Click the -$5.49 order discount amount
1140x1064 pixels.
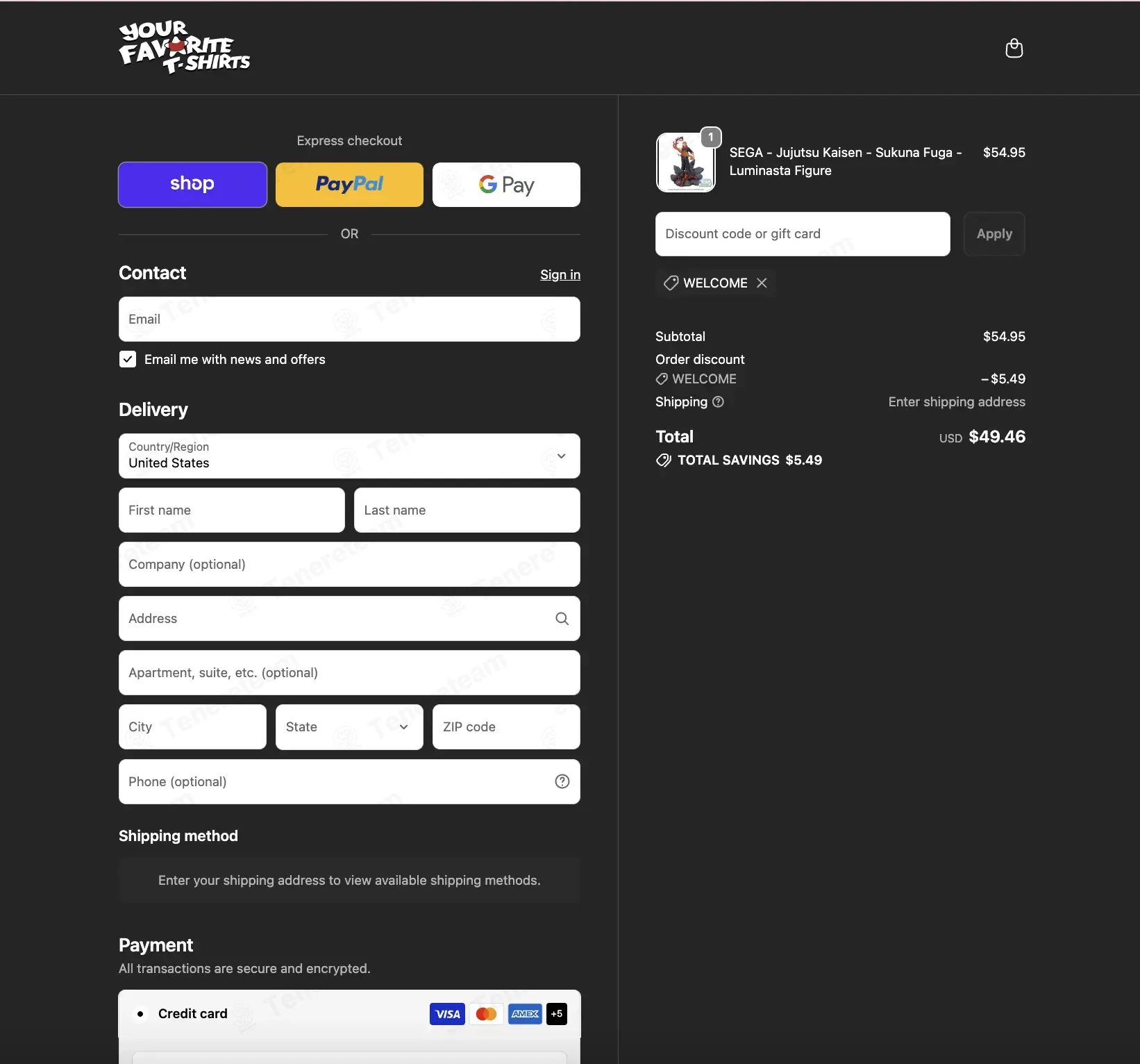click(1003, 379)
